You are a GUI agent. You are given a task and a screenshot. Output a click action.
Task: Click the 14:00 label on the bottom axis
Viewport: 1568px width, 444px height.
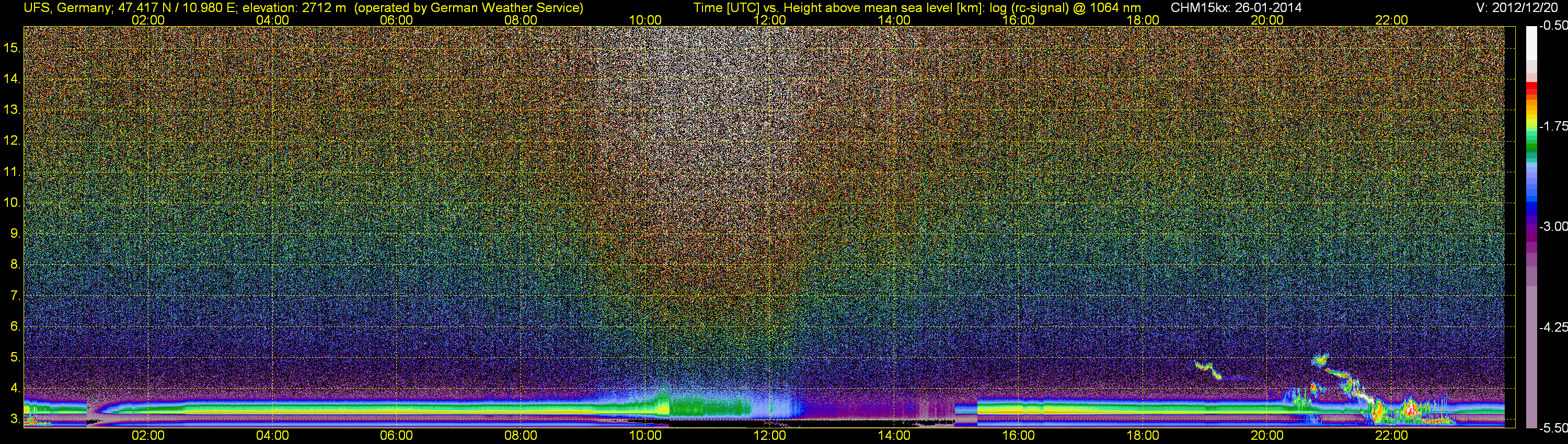tap(894, 436)
